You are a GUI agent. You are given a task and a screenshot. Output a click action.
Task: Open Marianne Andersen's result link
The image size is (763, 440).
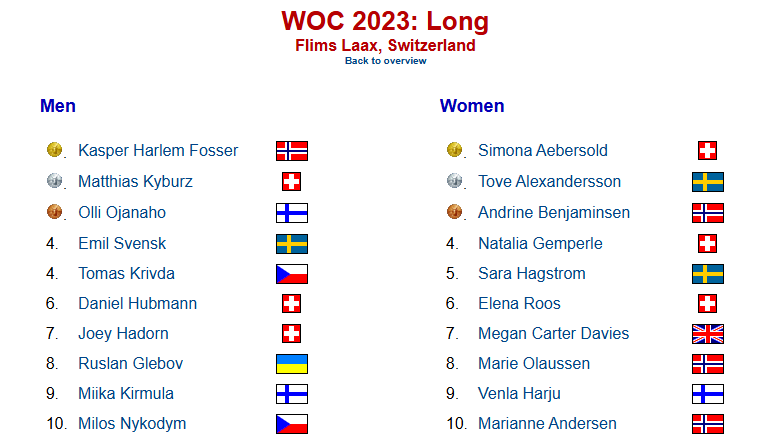pos(547,423)
